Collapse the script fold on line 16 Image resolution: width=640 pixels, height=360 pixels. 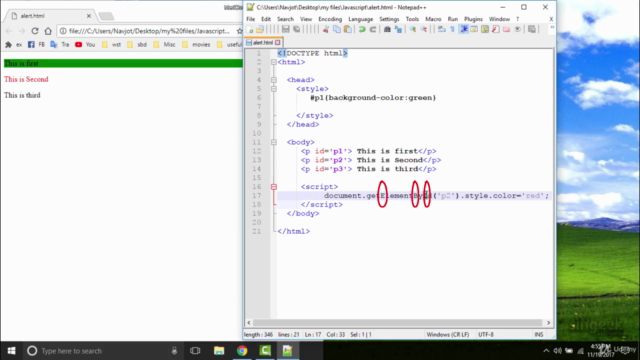(x=274, y=187)
